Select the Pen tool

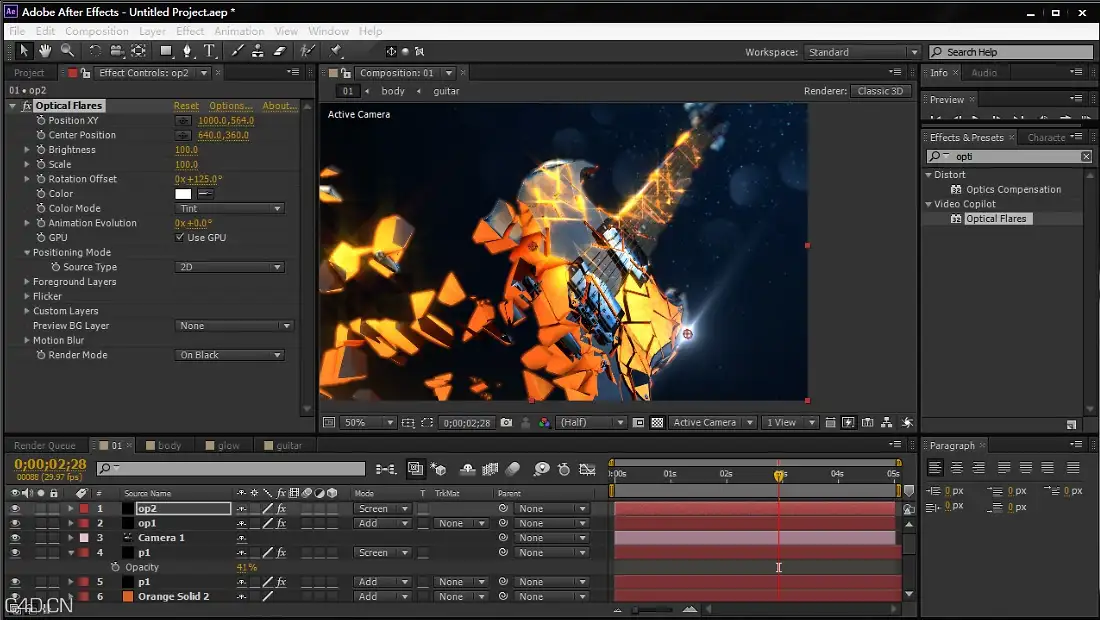(x=187, y=50)
